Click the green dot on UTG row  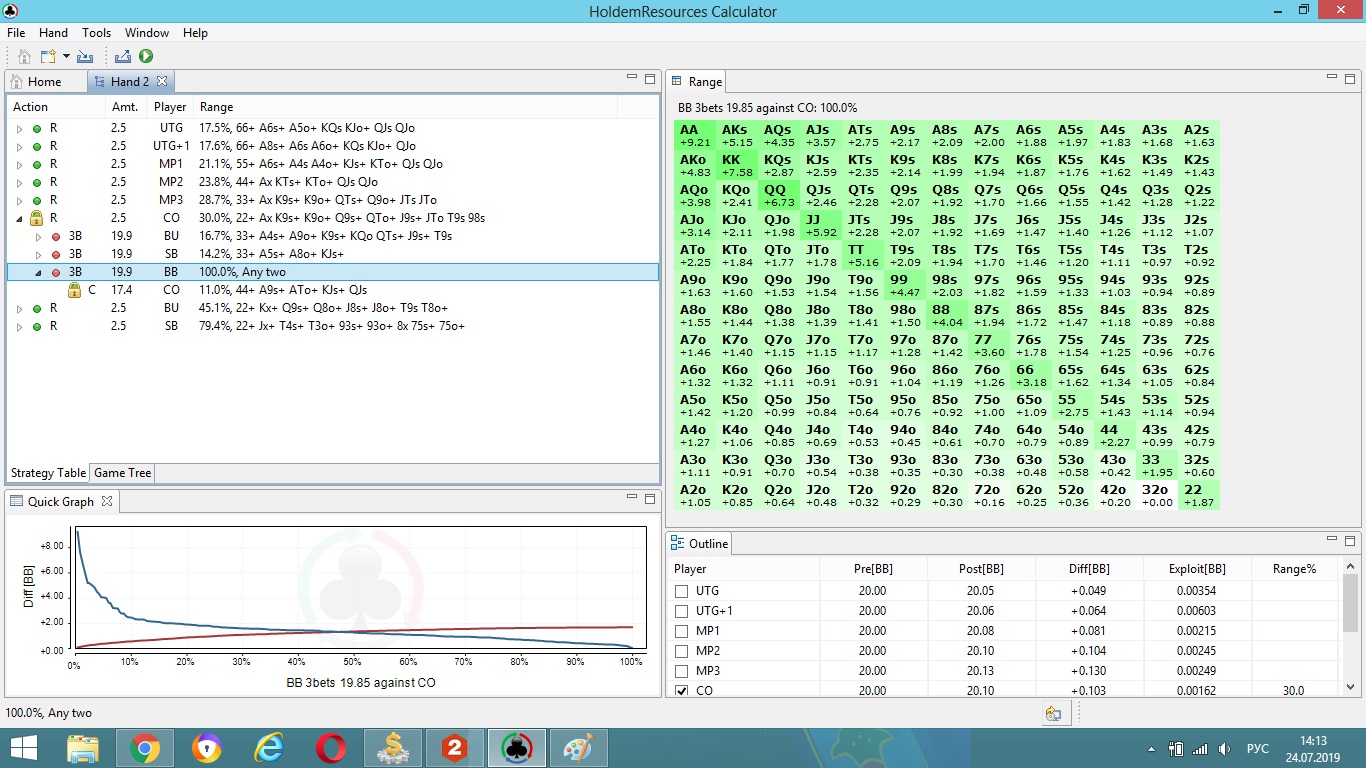[37, 128]
